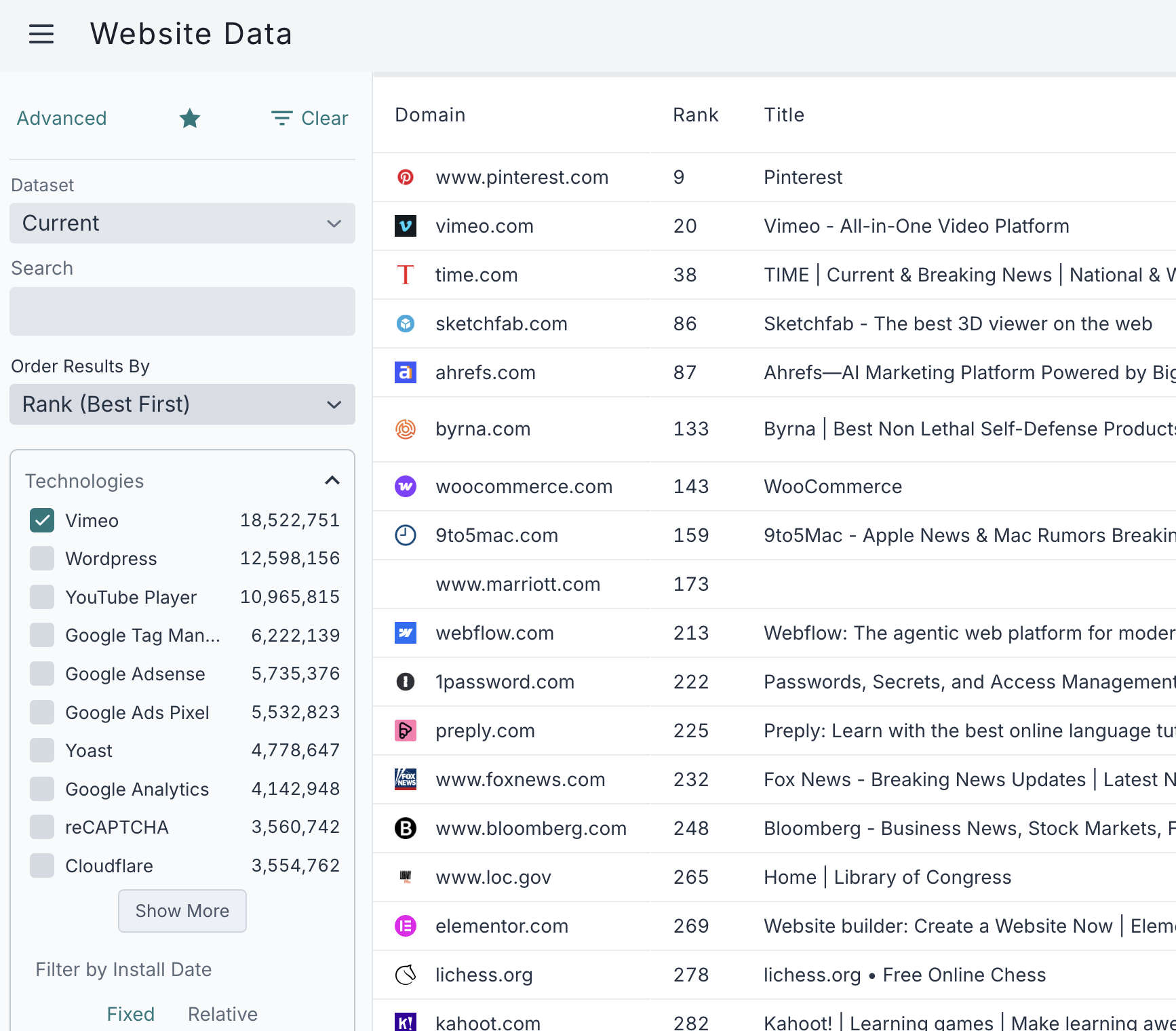The image size is (1176, 1031).
Task: Uncheck the Vimeo technology filter
Action: pyautogui.click(x=42, y=520)
